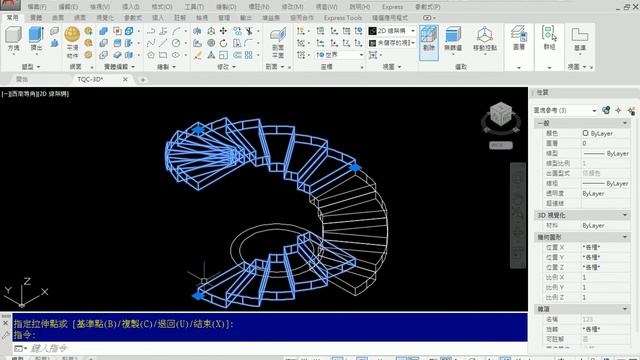Add a new drawing tab with plus button

(143, 80)
